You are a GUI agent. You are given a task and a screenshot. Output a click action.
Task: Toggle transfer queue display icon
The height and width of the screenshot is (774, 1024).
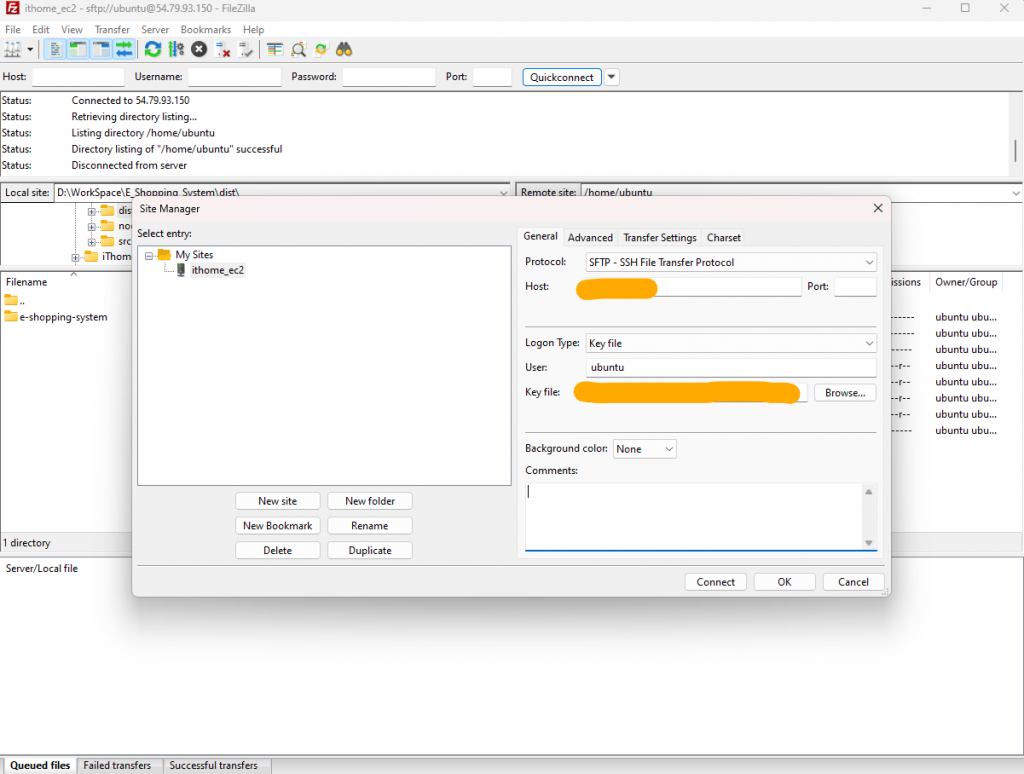tap(124, 50)
